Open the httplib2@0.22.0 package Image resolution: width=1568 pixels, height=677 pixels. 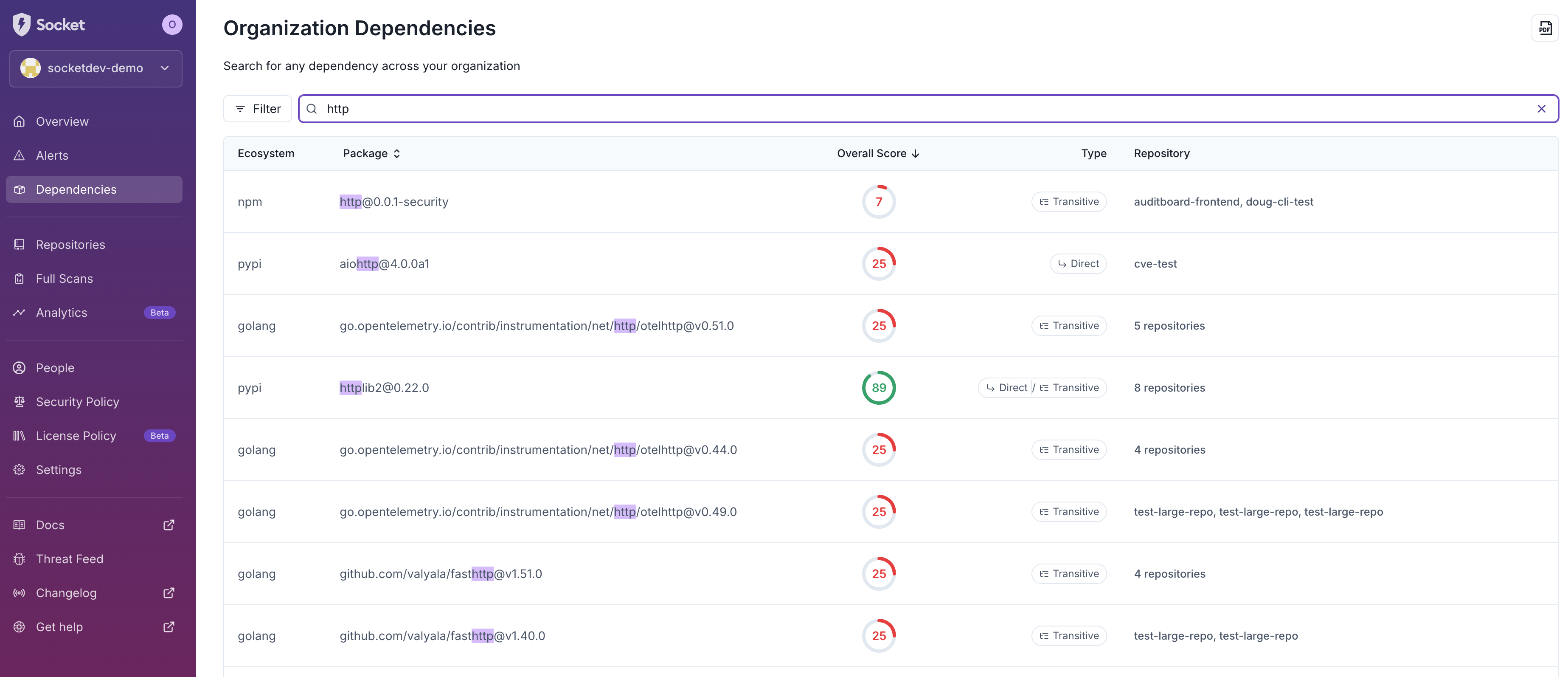click(x=384, y=388)
